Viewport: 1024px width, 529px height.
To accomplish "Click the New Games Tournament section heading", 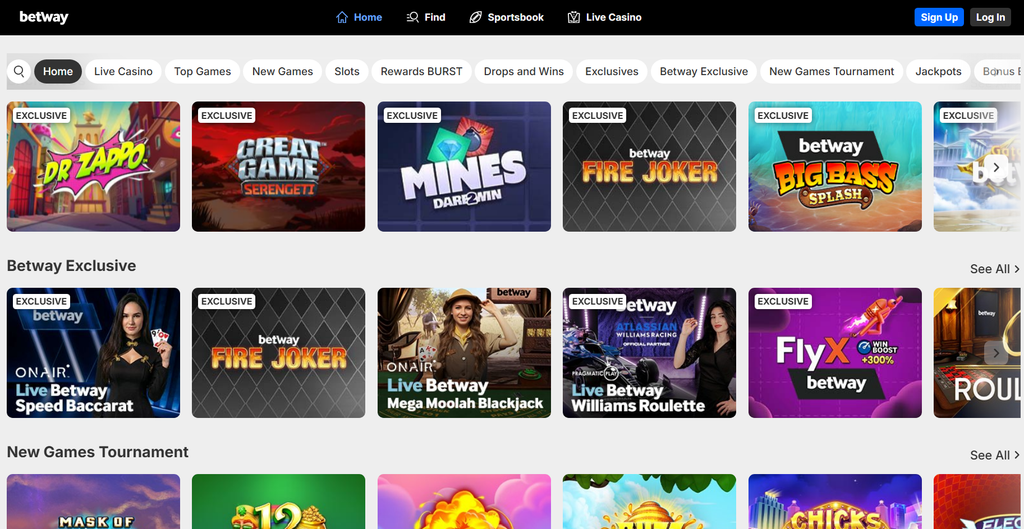I will click(97, 452).
